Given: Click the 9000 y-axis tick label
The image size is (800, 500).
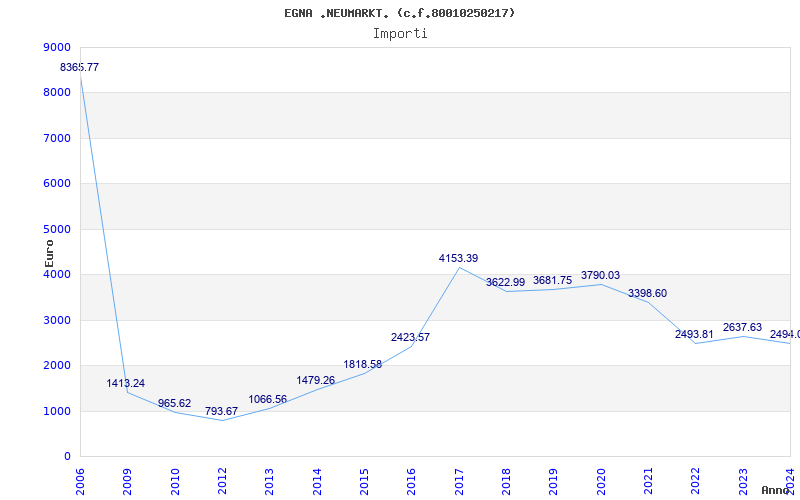Looking at the screenshot, I should [58, 47].
